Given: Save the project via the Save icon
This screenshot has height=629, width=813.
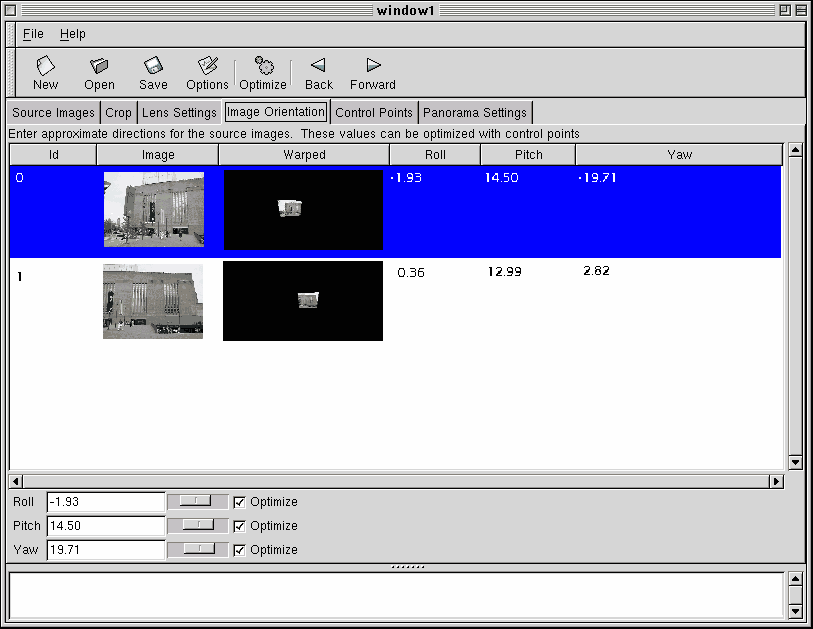Looking at the screenshot, I should click(x=152, y=70).
